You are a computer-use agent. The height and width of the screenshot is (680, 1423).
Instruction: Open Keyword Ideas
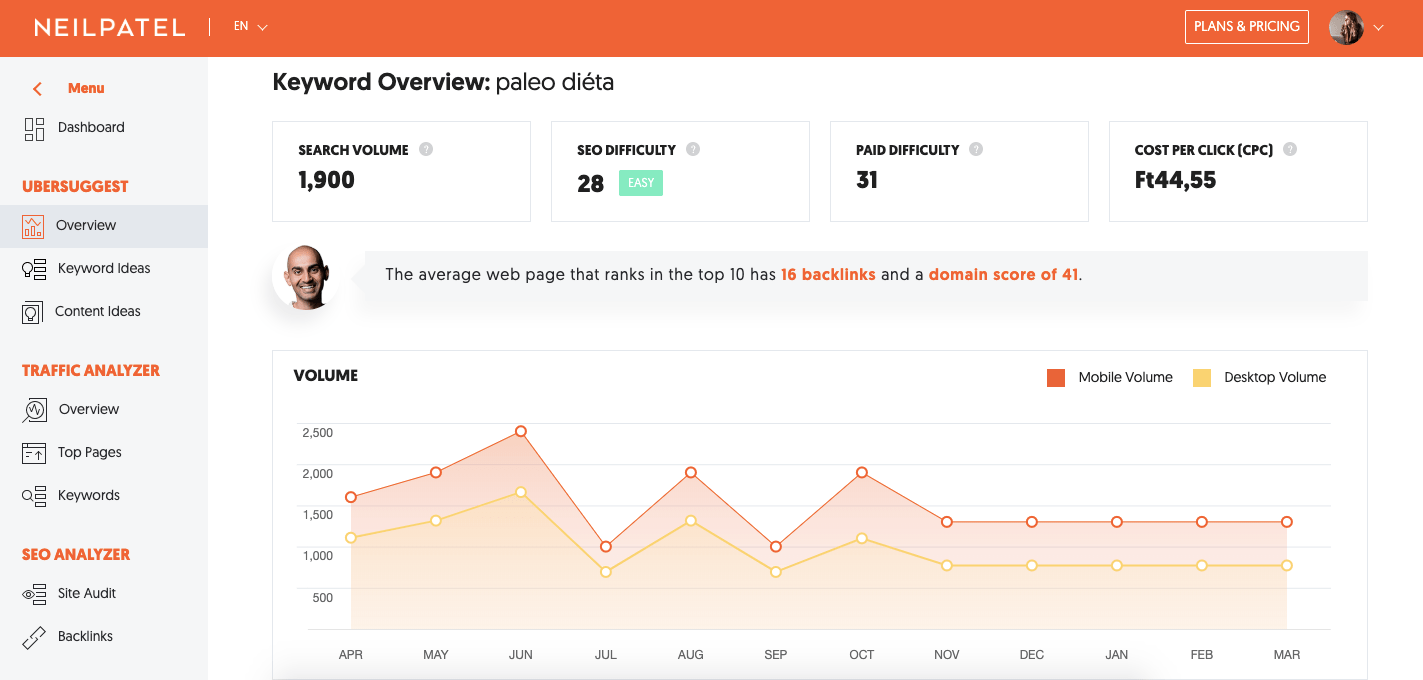(x=104, y=269)
